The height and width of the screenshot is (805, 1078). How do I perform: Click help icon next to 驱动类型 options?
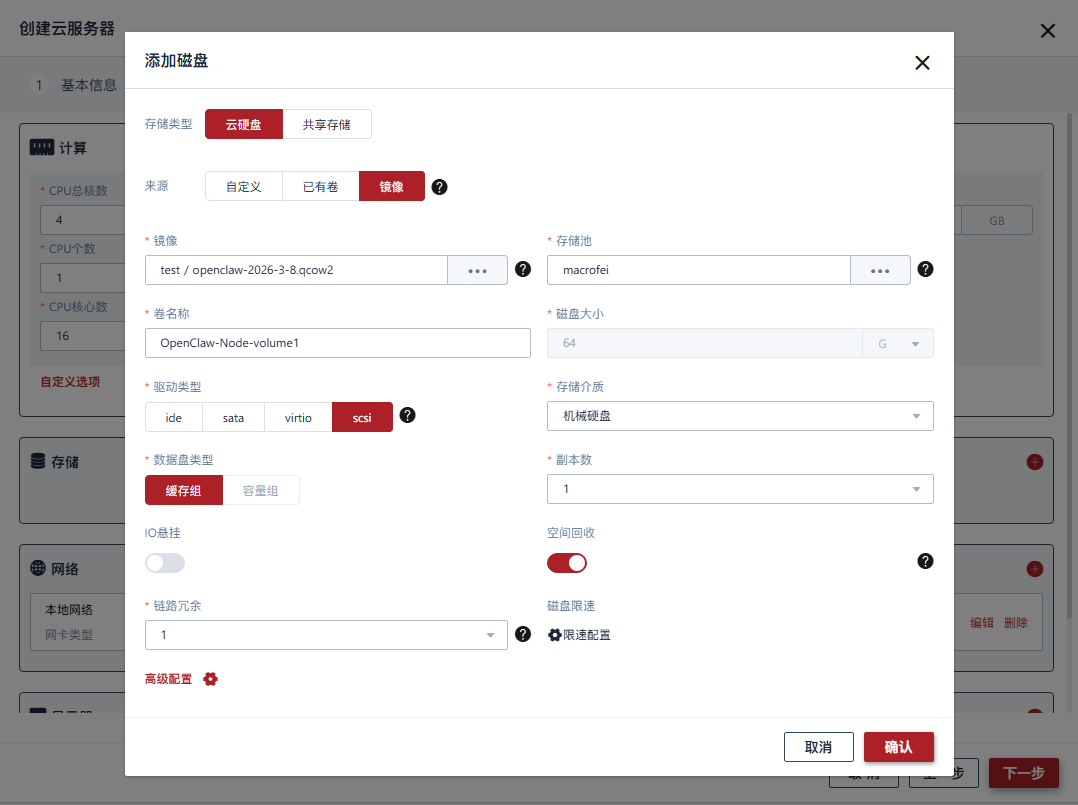(407, 415)
